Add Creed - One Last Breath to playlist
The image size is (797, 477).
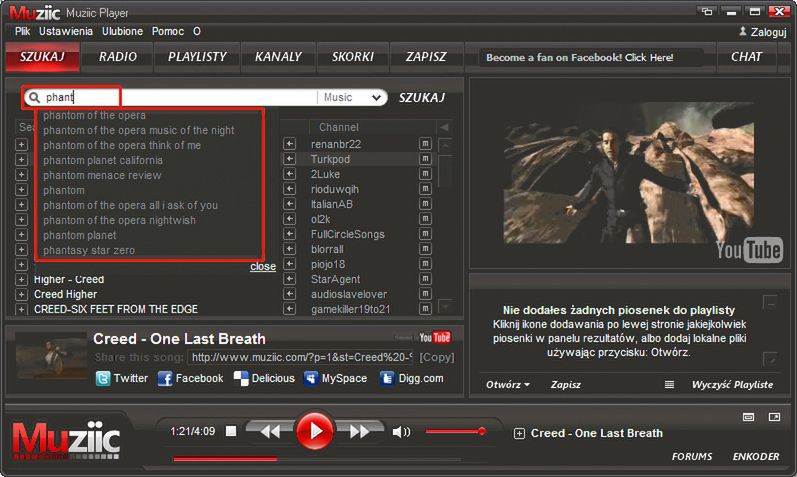(x=519, y=434)
